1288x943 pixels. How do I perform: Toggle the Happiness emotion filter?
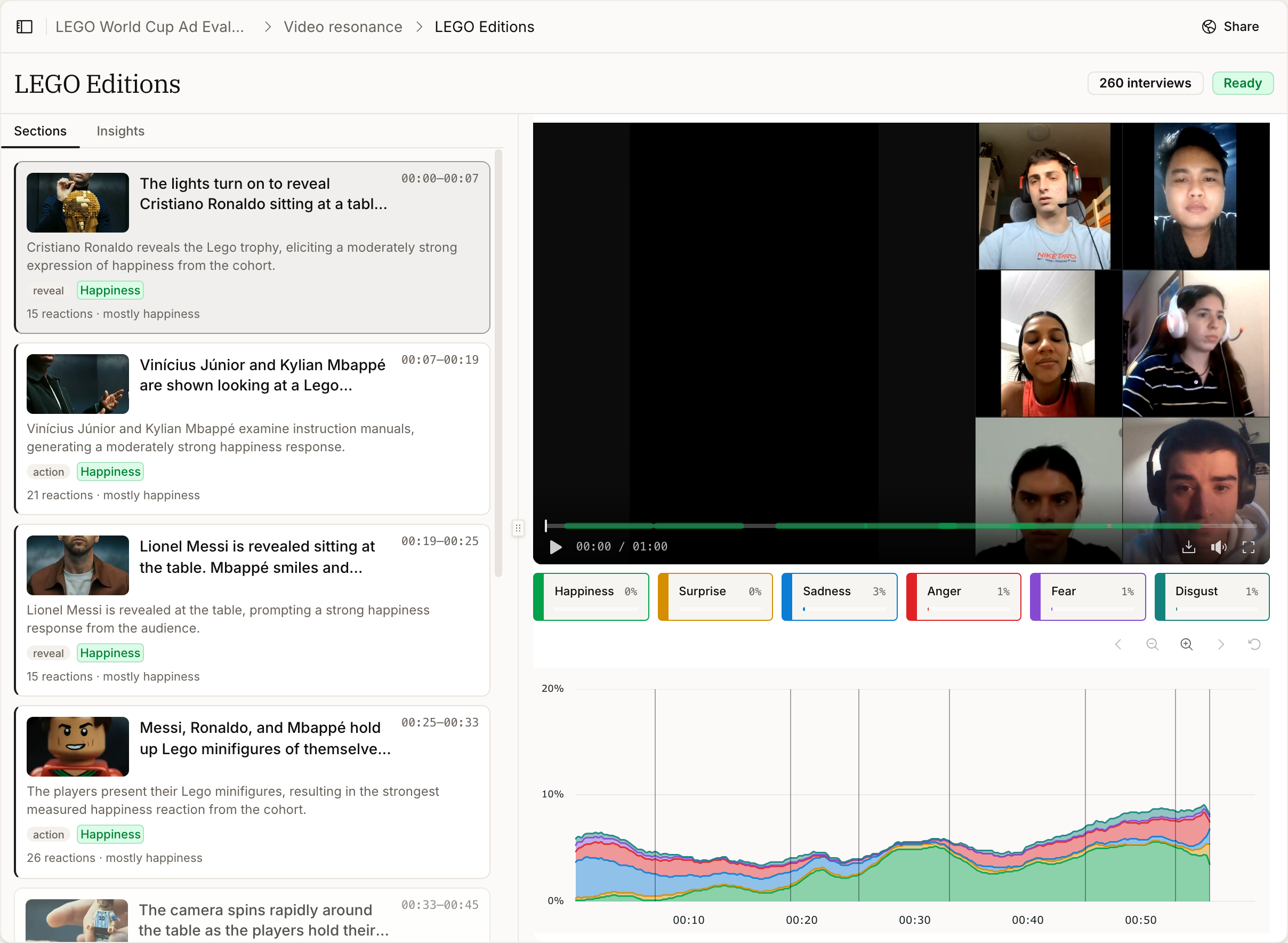(x=591, y=596)
